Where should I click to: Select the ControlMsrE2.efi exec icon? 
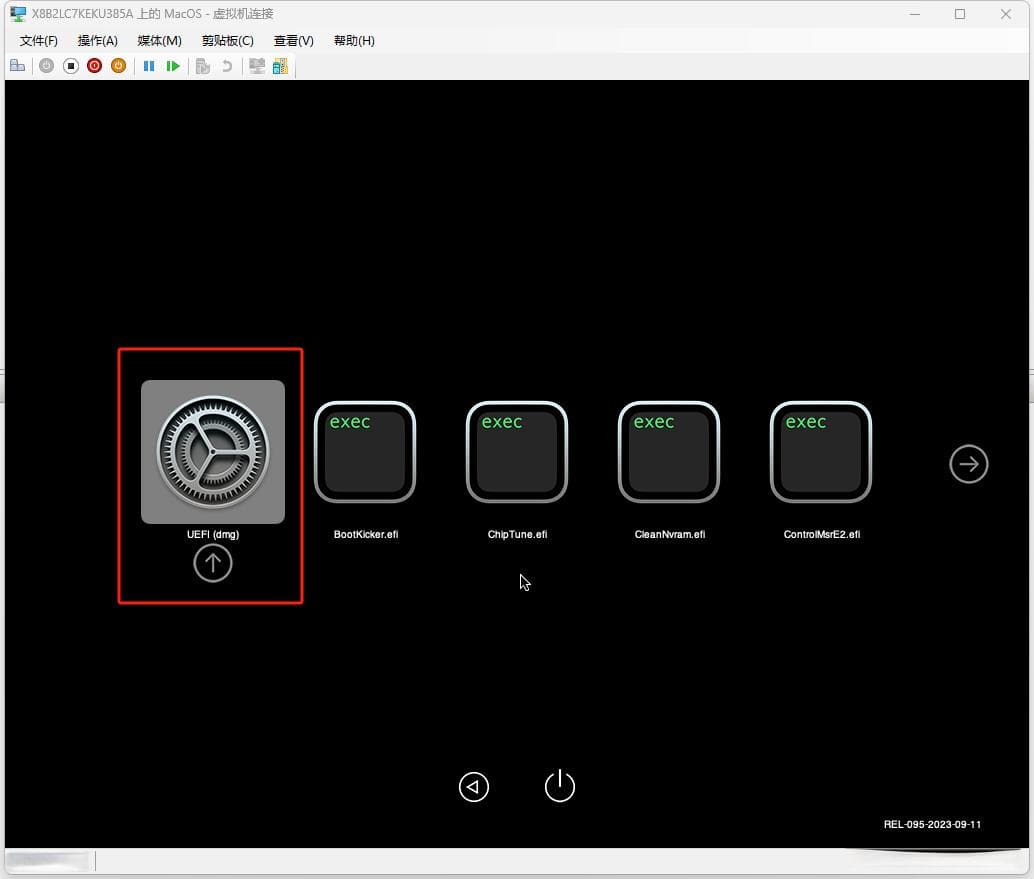pos(821,452)
